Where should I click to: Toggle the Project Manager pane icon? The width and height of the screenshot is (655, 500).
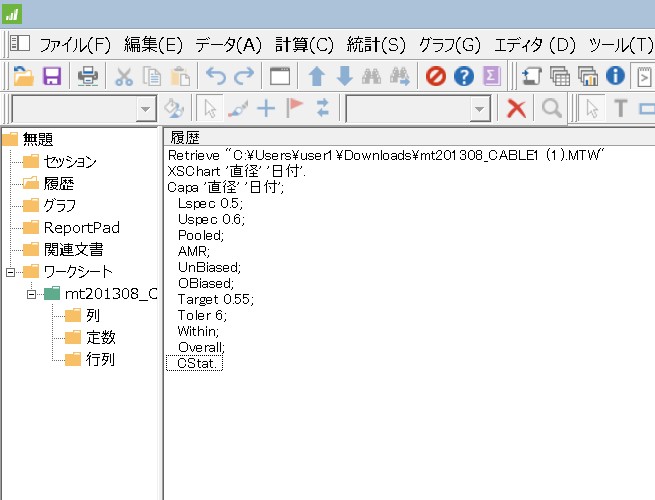(20, 43)
